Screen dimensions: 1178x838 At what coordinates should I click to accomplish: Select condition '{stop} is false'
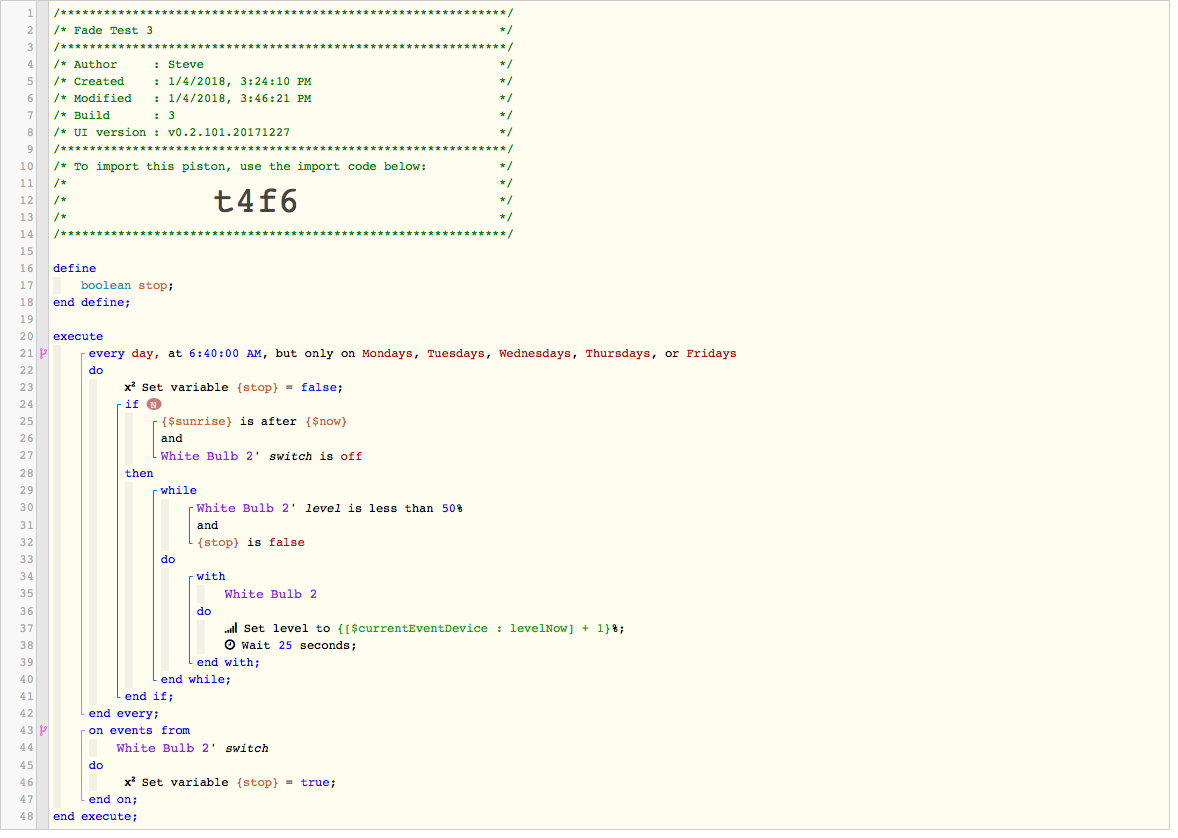(x=251, y=543)
